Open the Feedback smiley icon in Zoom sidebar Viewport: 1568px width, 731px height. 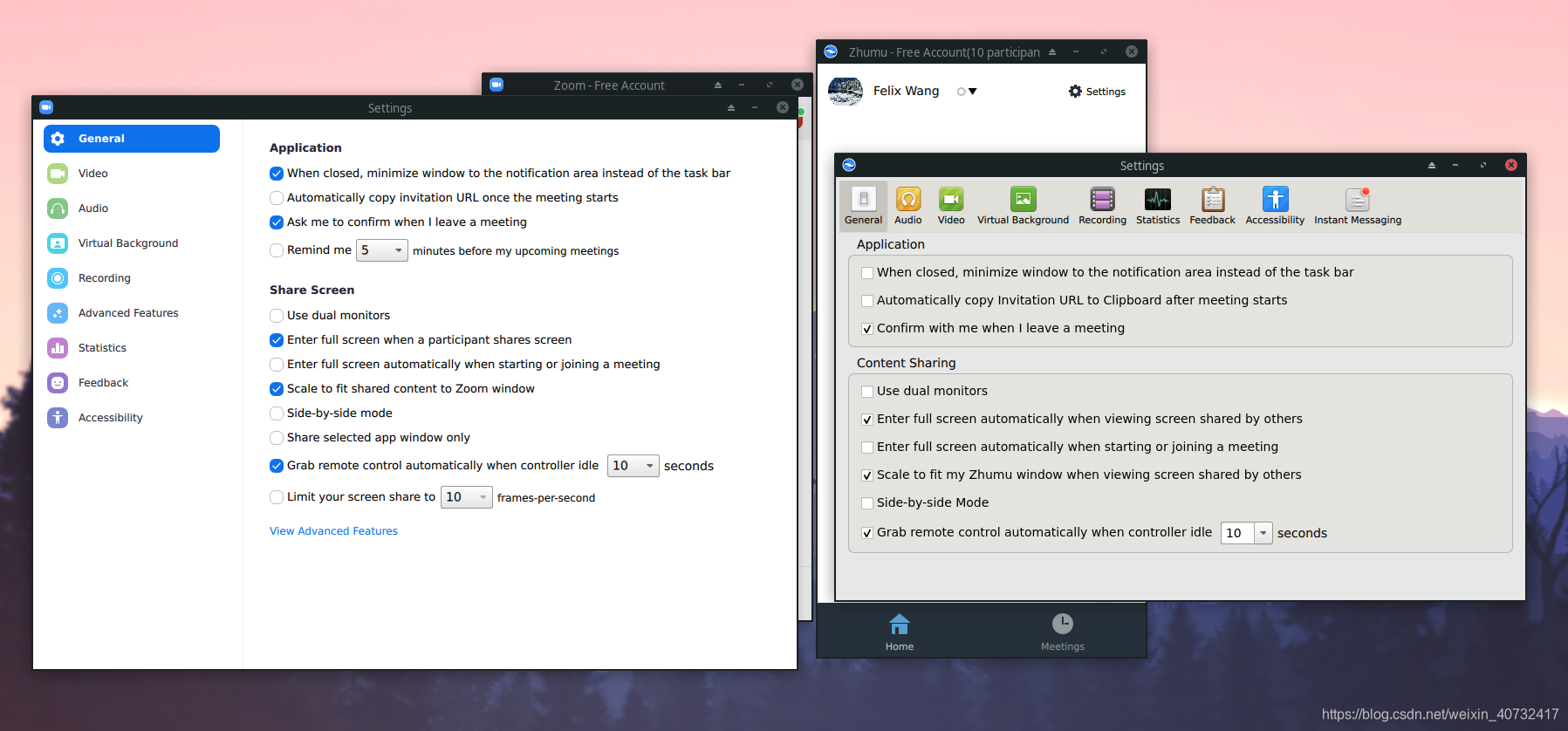58,383
